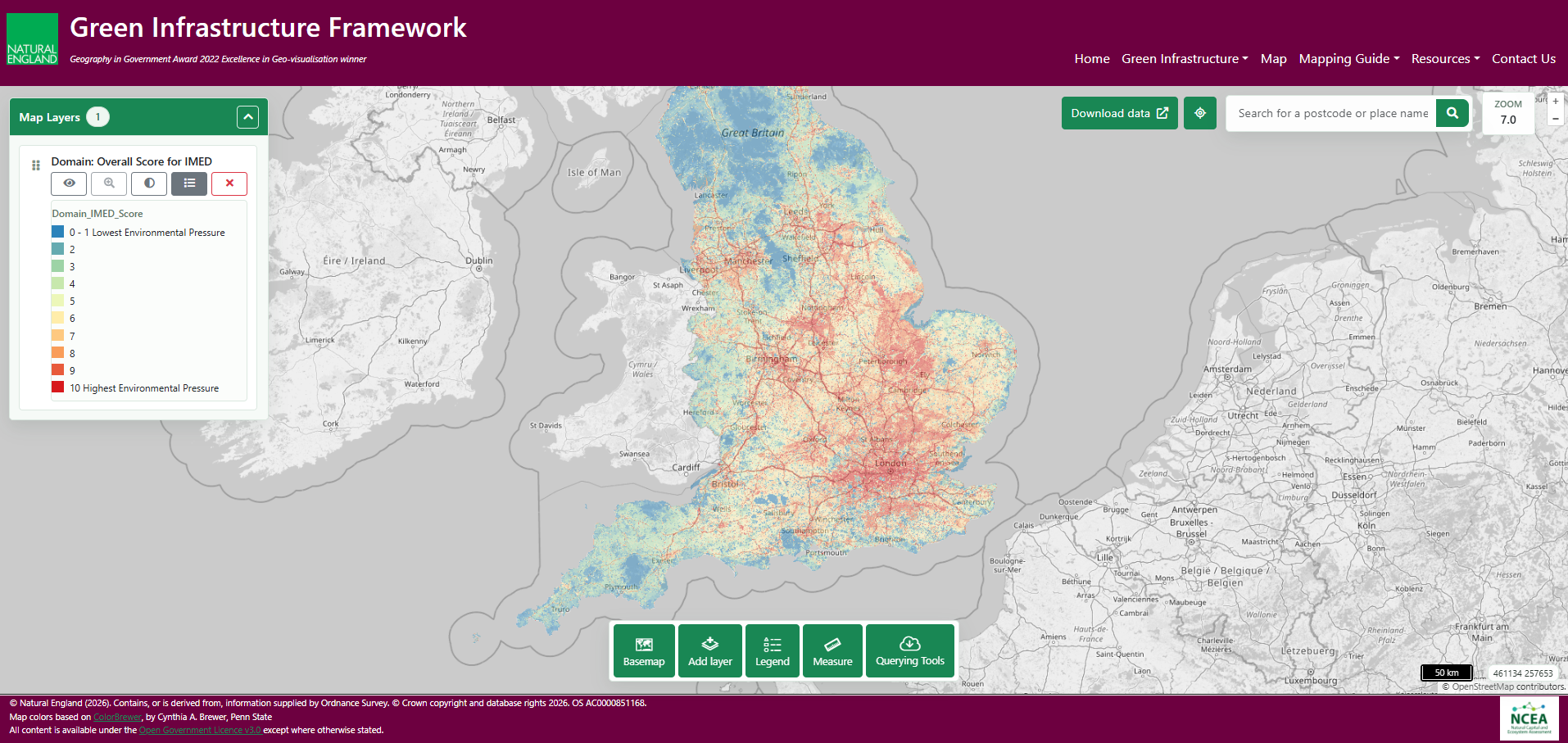Click the red 10 Highest Pressure swatch
Viewport: 1568px width, 743px height.
tap(57, 387)
